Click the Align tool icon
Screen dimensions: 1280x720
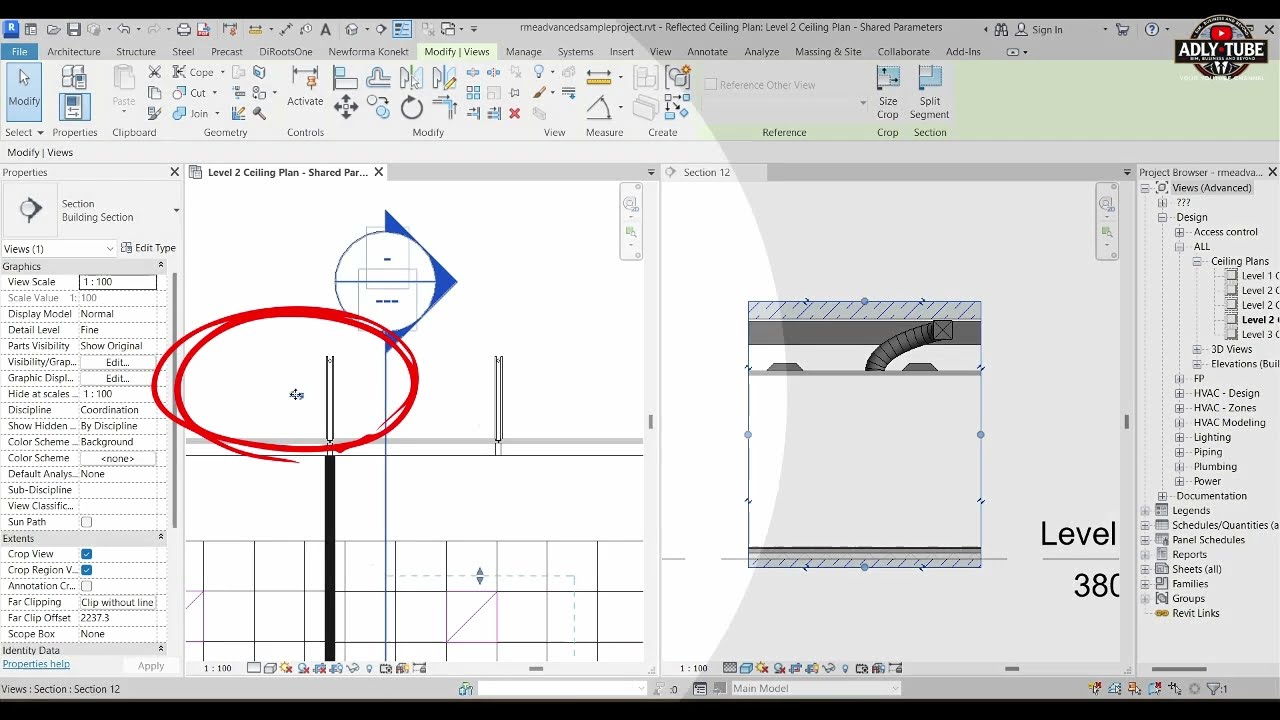point(345,77)
